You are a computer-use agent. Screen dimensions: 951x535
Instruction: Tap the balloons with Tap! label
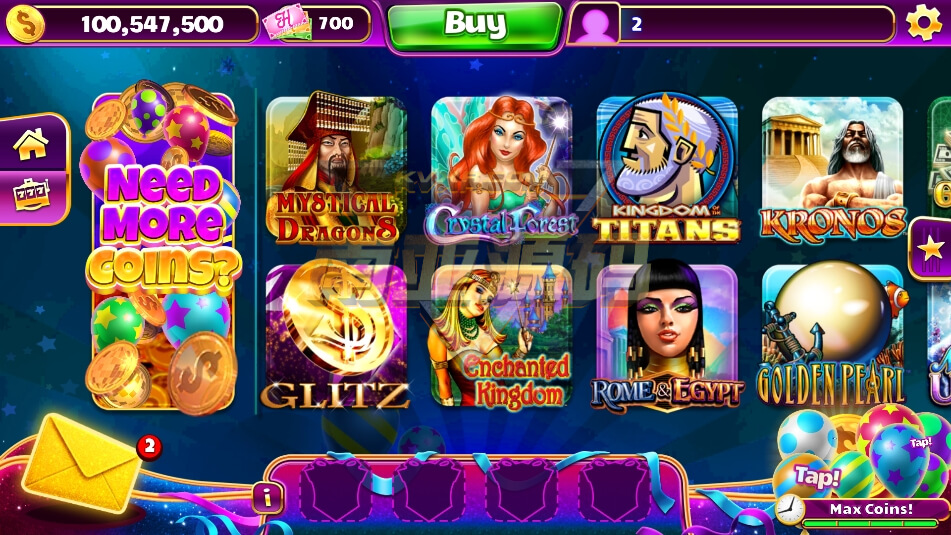click(861, 452)
